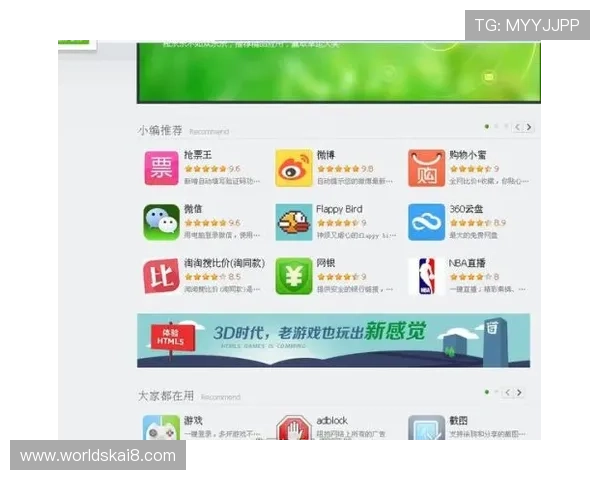Select second page dot of 大家都在用

tap(496, 392)
